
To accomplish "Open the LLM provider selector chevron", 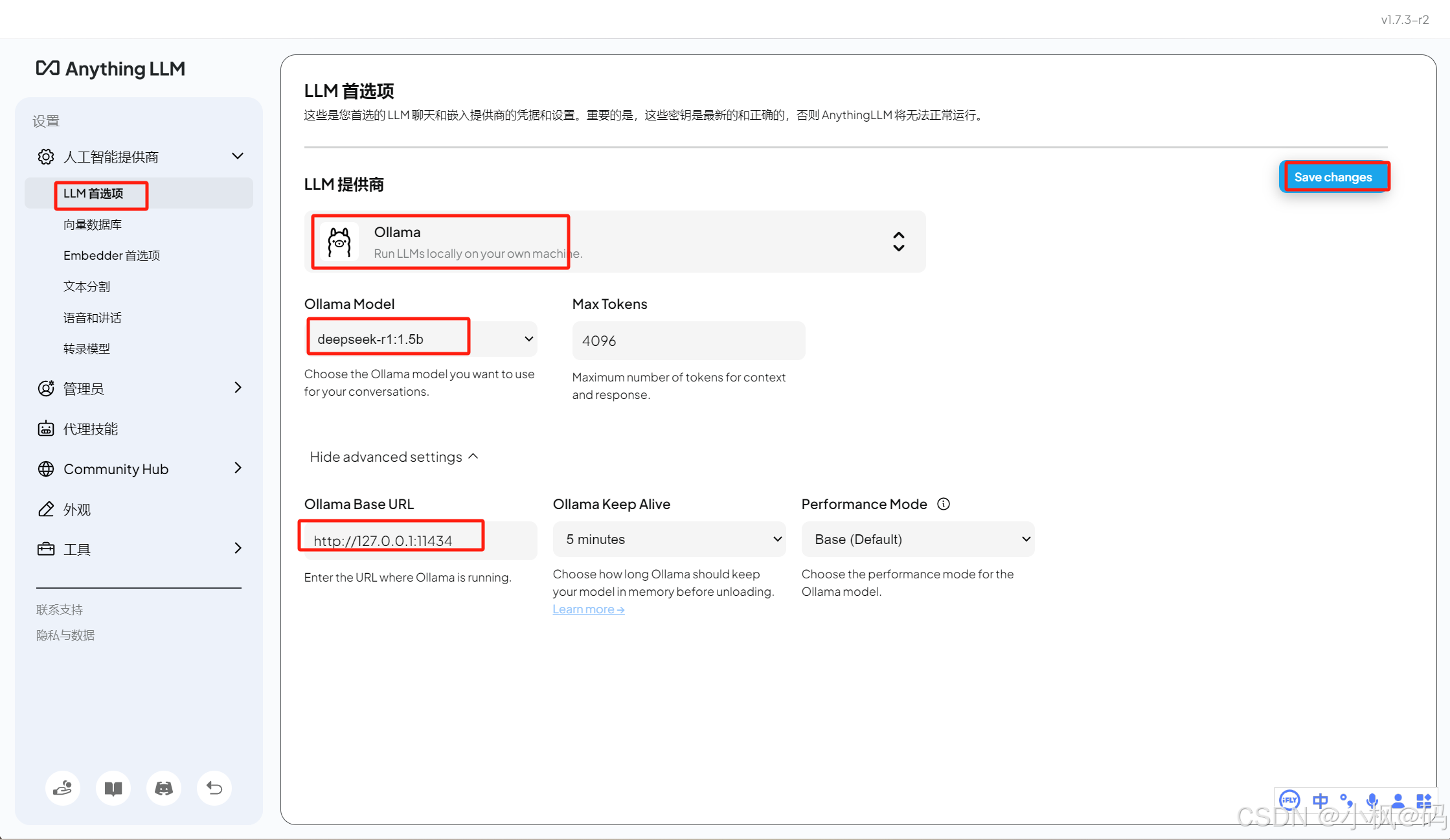I will pos(898,242).
